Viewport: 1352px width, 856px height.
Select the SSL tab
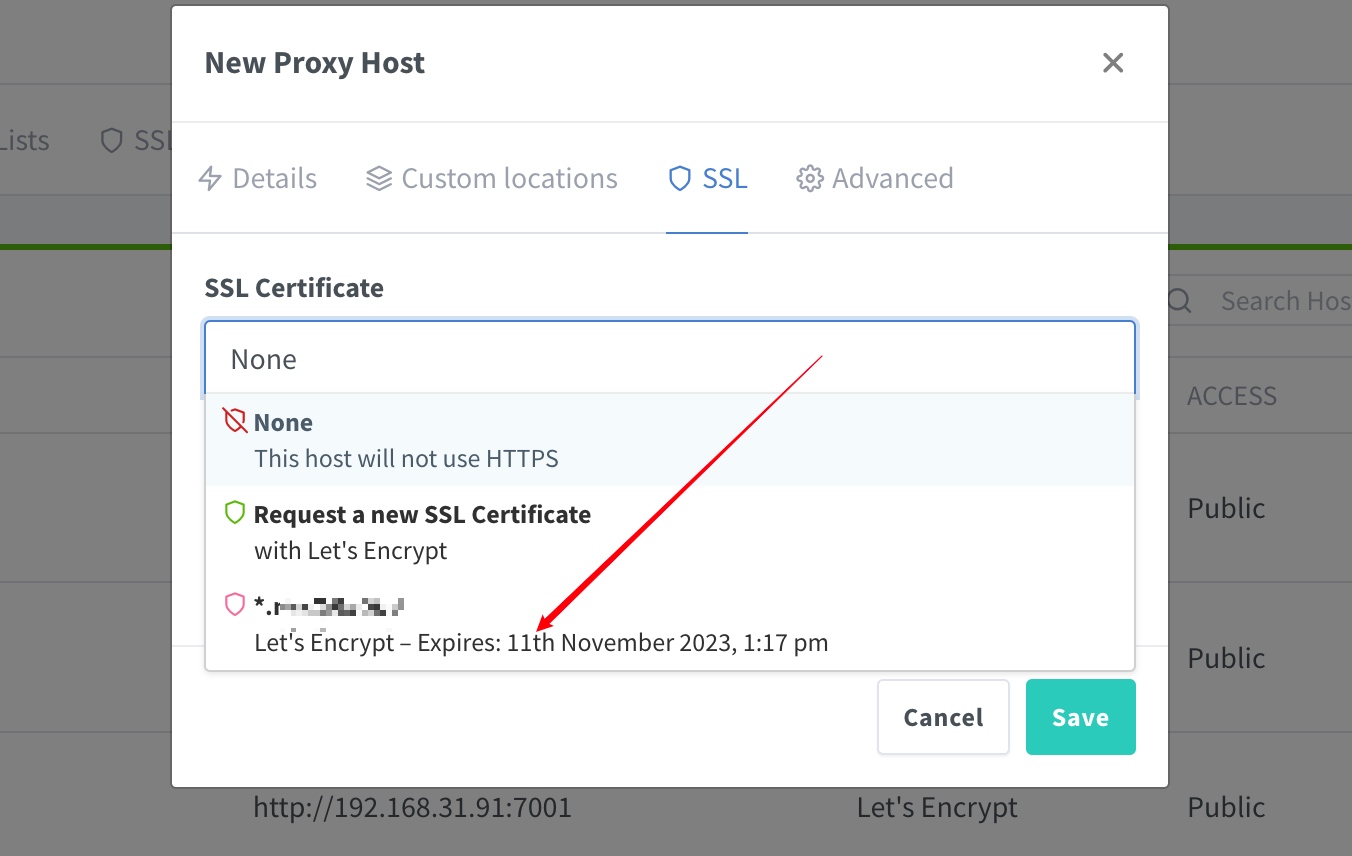[x=707, y=178]
